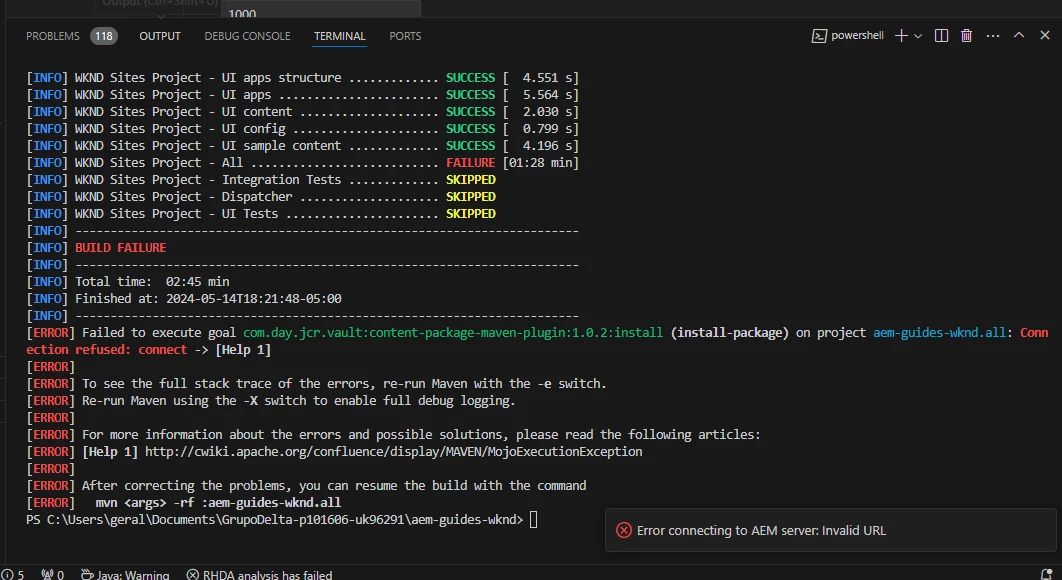Click 'RHDA analysis has failed' status item

click(259, 575)
